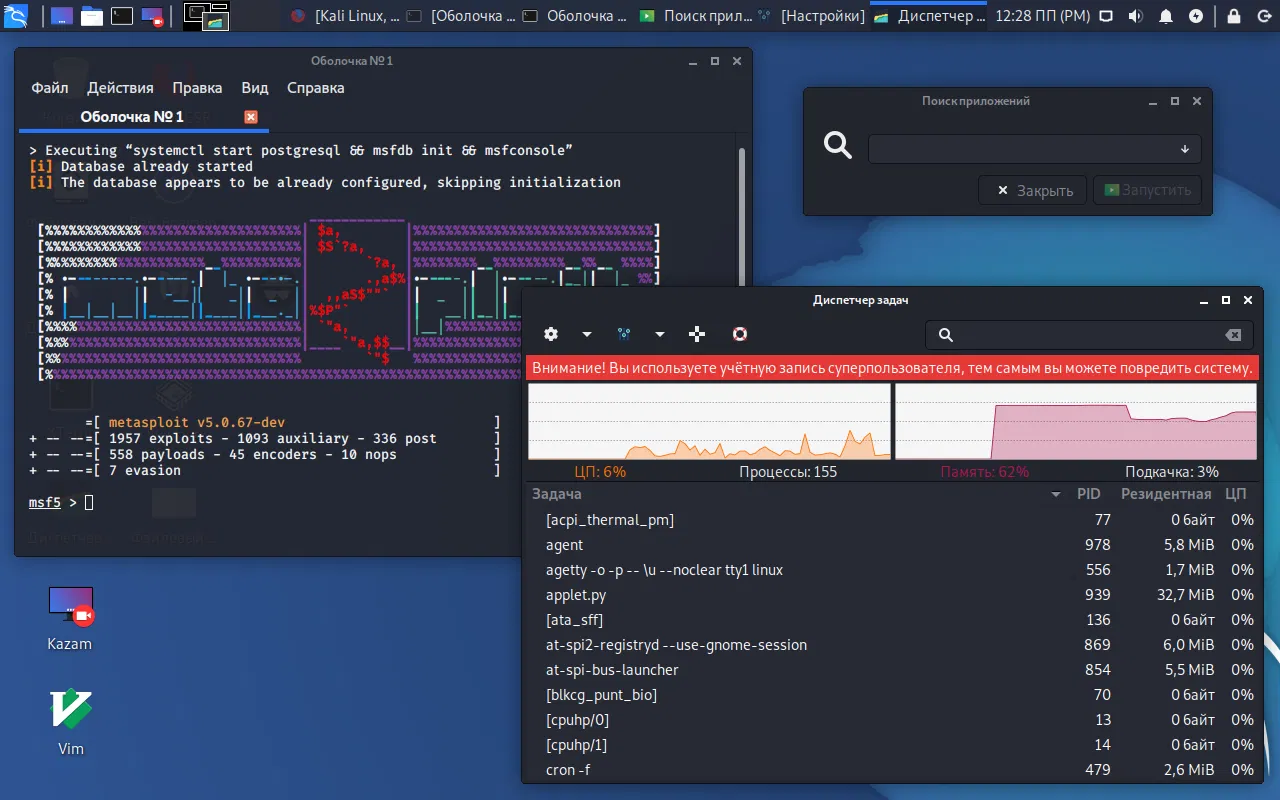The width and height of the screenshot is (1280, 800).
Task: Open the volume control in the system tray
Action: tap(1135, 16)
